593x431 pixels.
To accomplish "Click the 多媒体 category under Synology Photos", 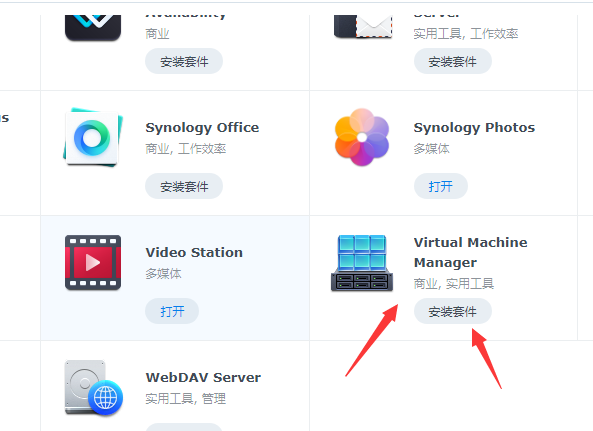I will pos(432,149).
